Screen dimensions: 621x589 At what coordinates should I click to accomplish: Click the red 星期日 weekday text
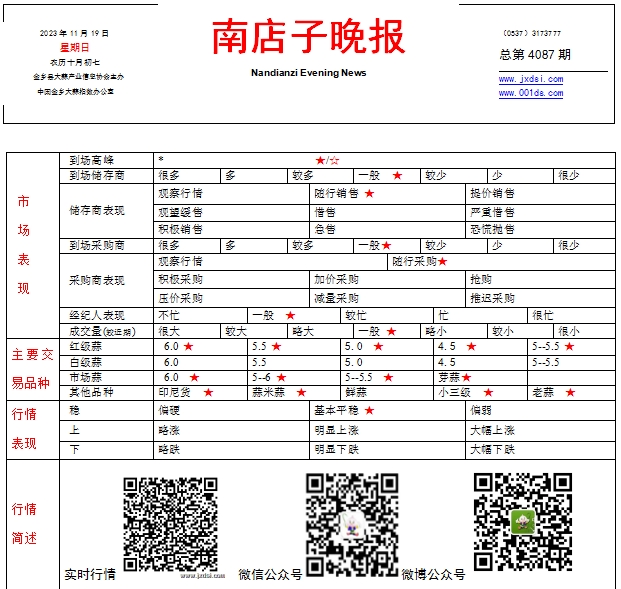tap(74, 48)
